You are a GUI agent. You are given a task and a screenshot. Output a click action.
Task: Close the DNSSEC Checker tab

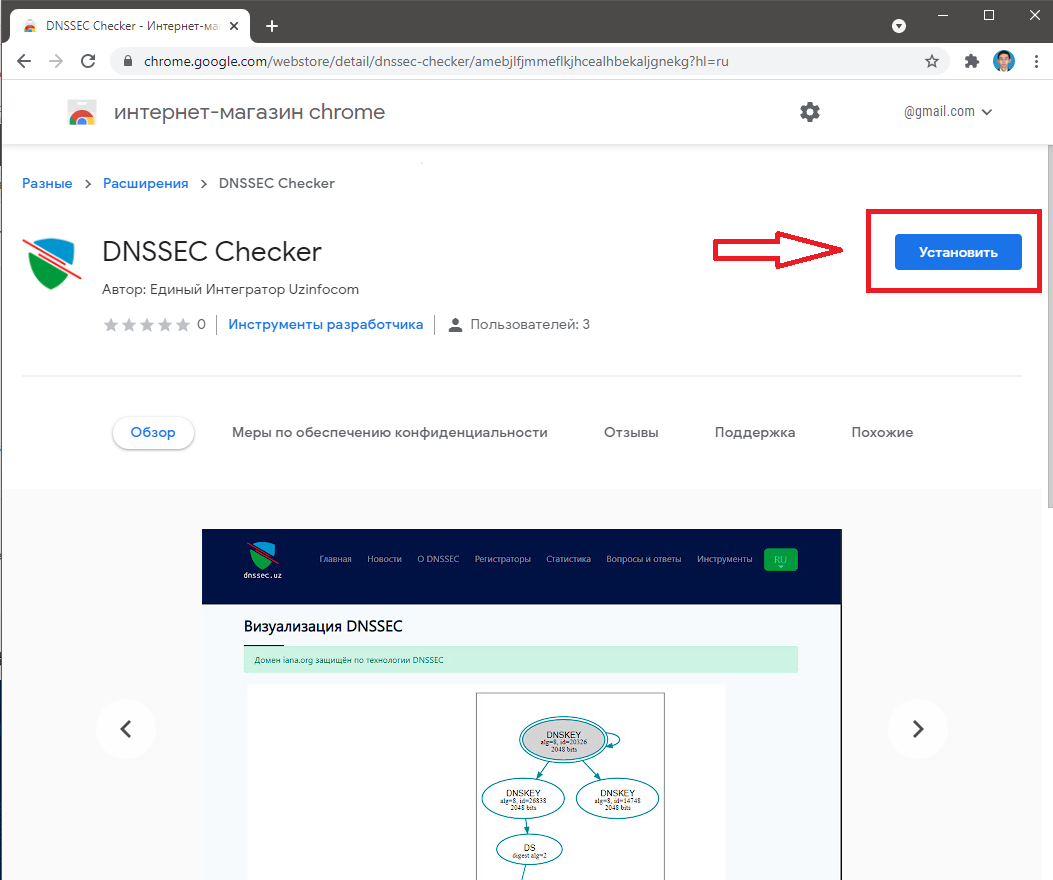(234, 26)
